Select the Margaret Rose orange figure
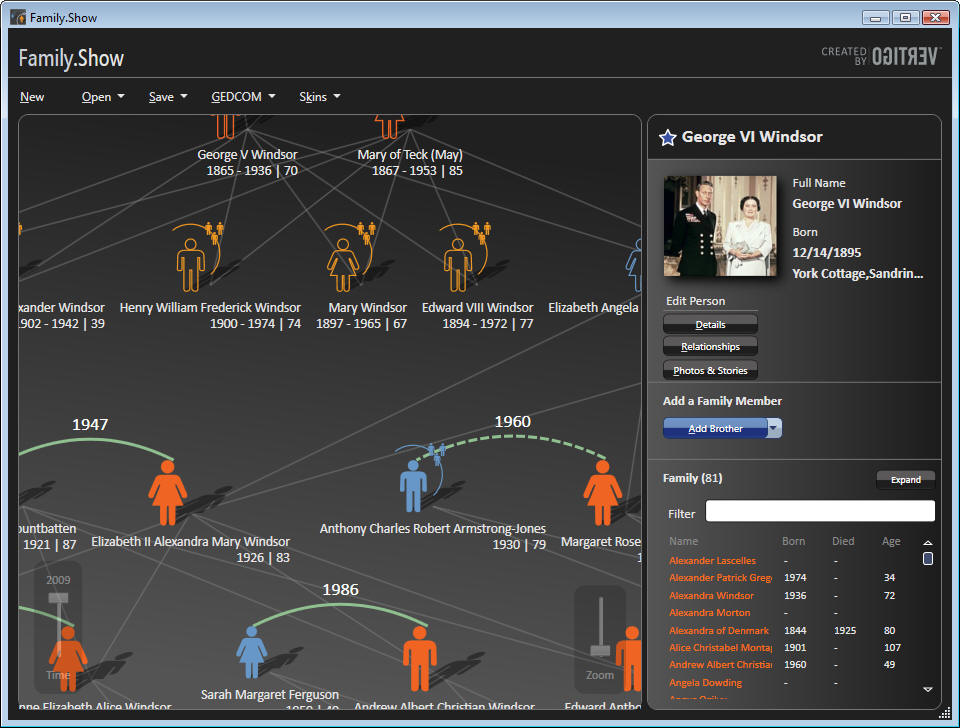Viewport: 960px width, 728px height. [x=602, y=493]
